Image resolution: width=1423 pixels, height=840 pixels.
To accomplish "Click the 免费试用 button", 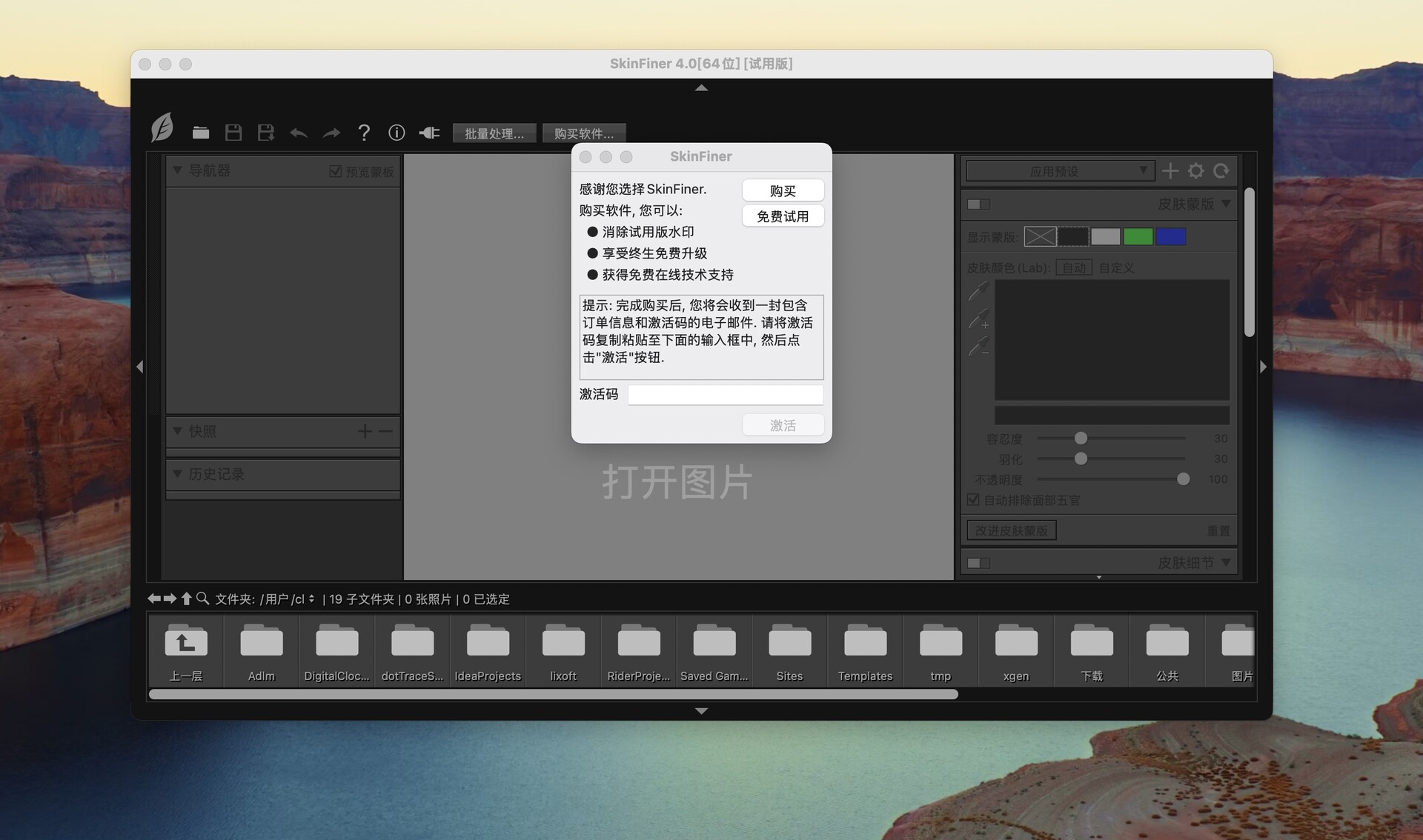I will 783,216.
